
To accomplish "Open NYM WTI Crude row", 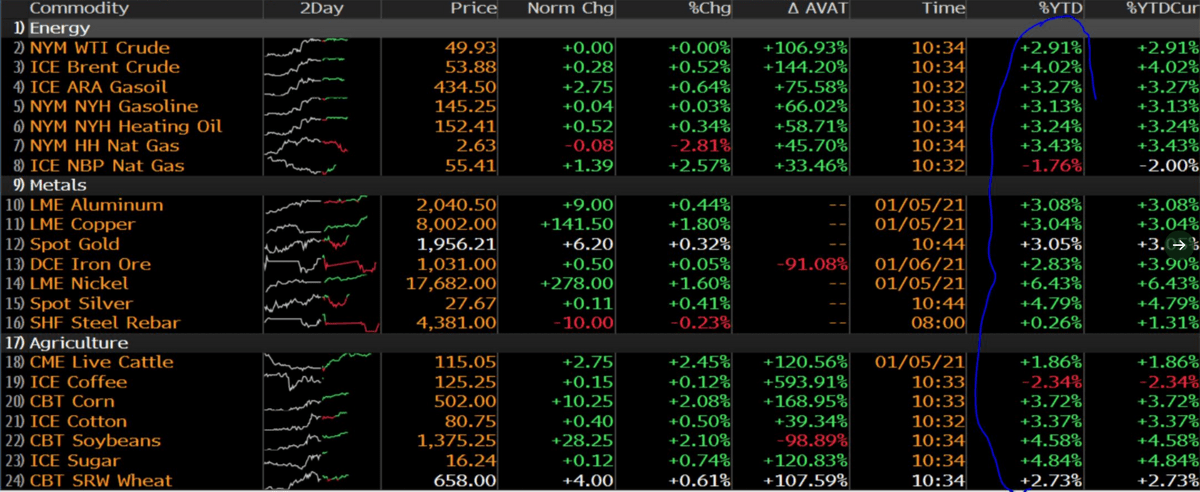I will pos(100,48).
